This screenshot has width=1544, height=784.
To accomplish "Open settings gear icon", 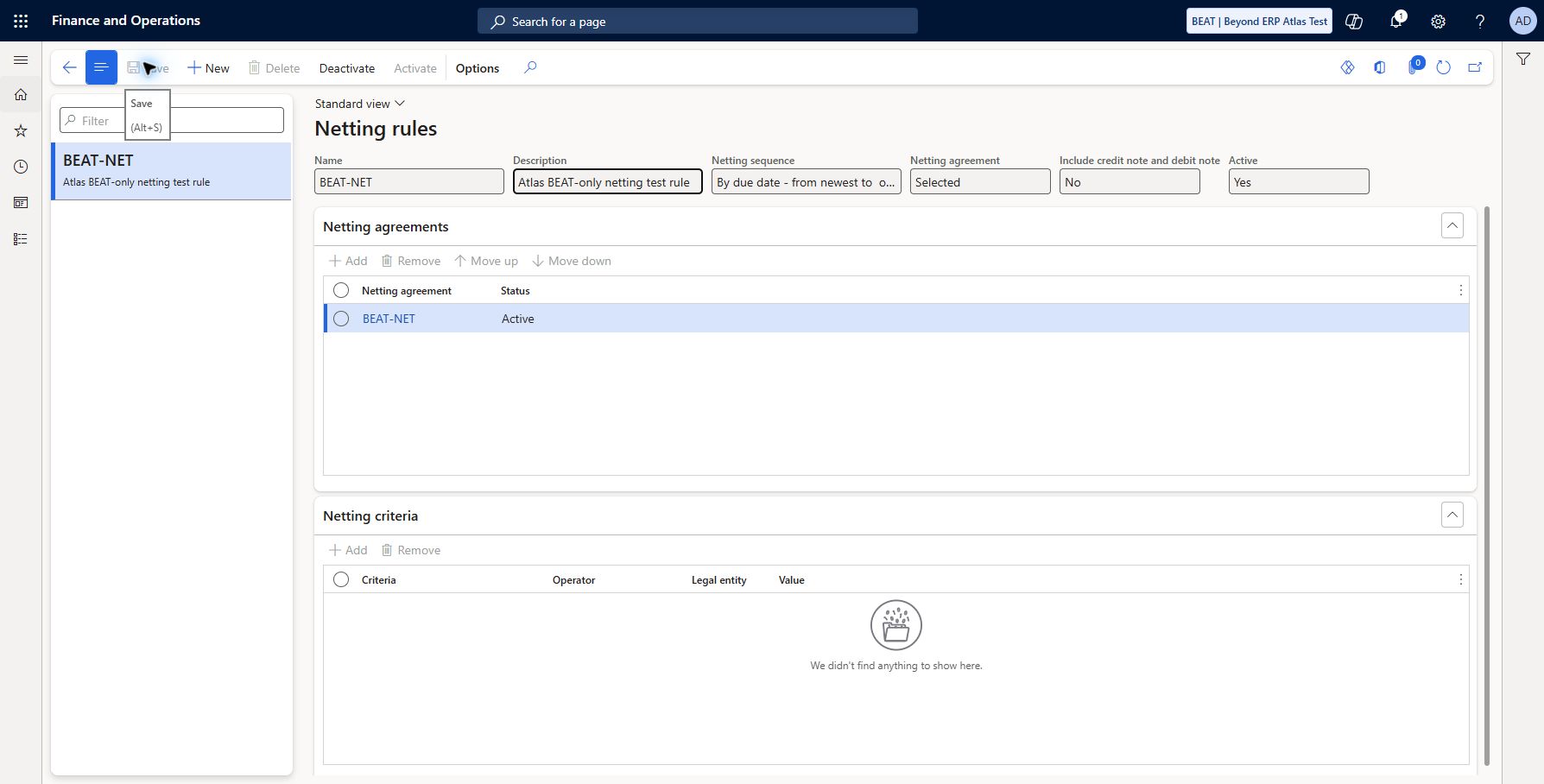I will (x=1438, y=22).
